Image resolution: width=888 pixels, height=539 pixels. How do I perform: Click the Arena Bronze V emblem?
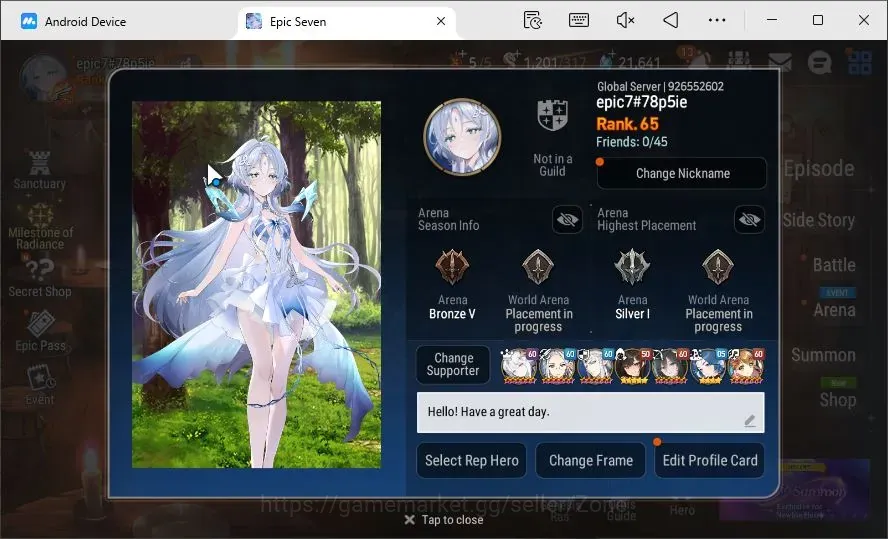pos(452,267)
